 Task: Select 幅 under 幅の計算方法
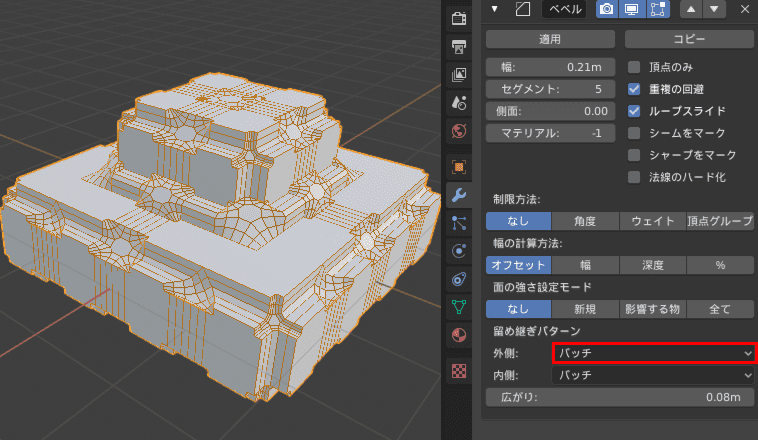585,265
